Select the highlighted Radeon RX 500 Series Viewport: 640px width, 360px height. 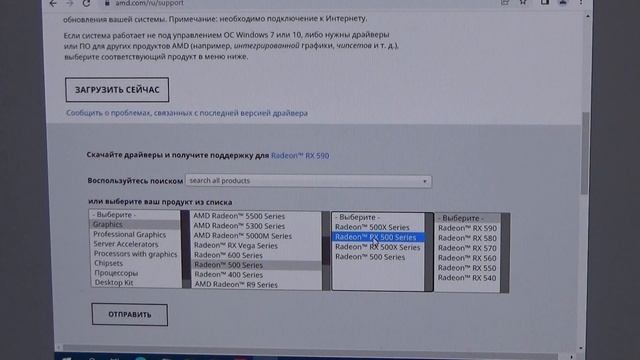[x=378, y=237]
